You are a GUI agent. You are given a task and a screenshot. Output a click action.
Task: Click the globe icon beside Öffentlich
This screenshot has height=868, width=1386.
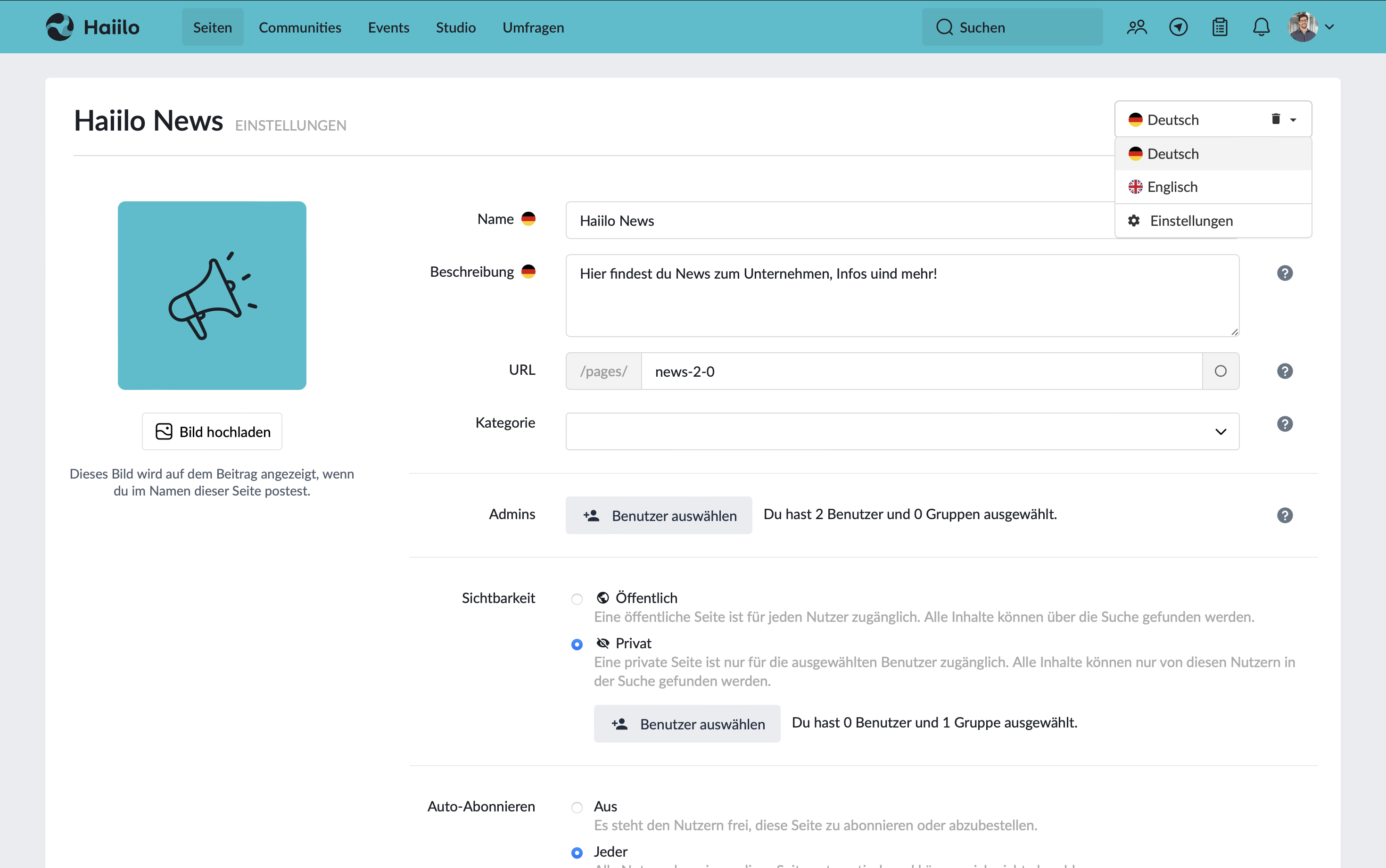click(x=602, y=598)
